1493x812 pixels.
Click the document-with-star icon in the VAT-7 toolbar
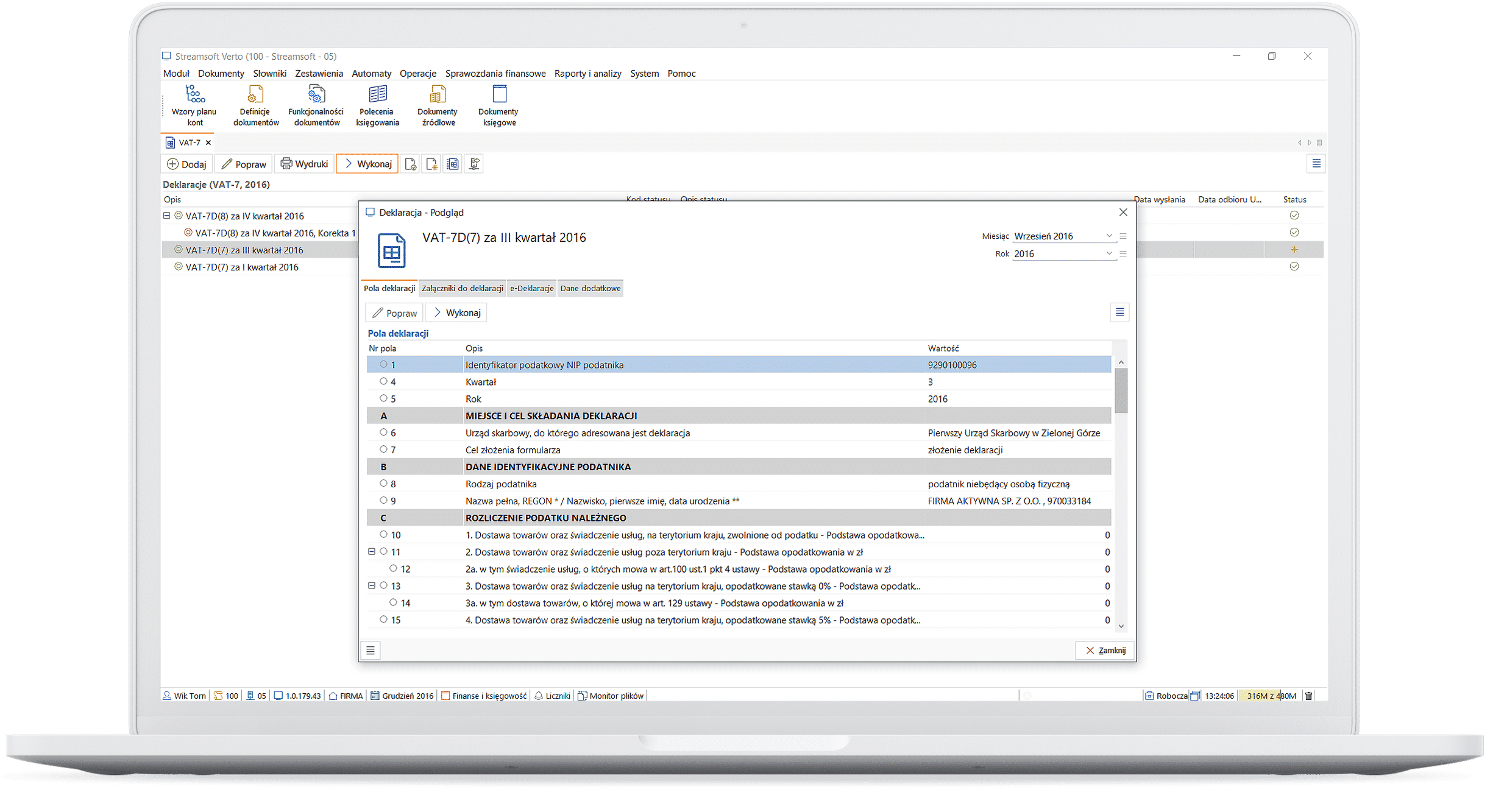point(431,164)
